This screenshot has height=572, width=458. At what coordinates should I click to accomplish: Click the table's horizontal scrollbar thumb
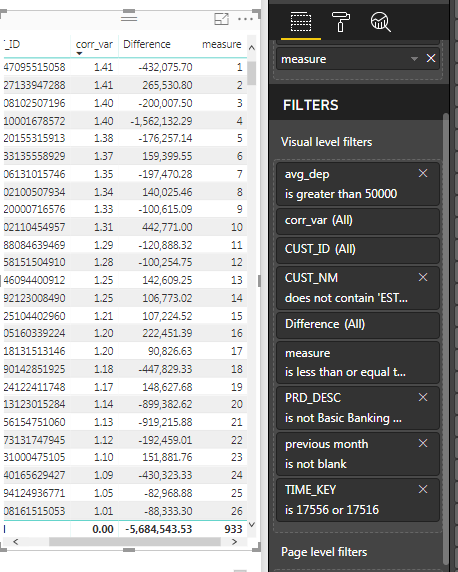click(135, 542)
